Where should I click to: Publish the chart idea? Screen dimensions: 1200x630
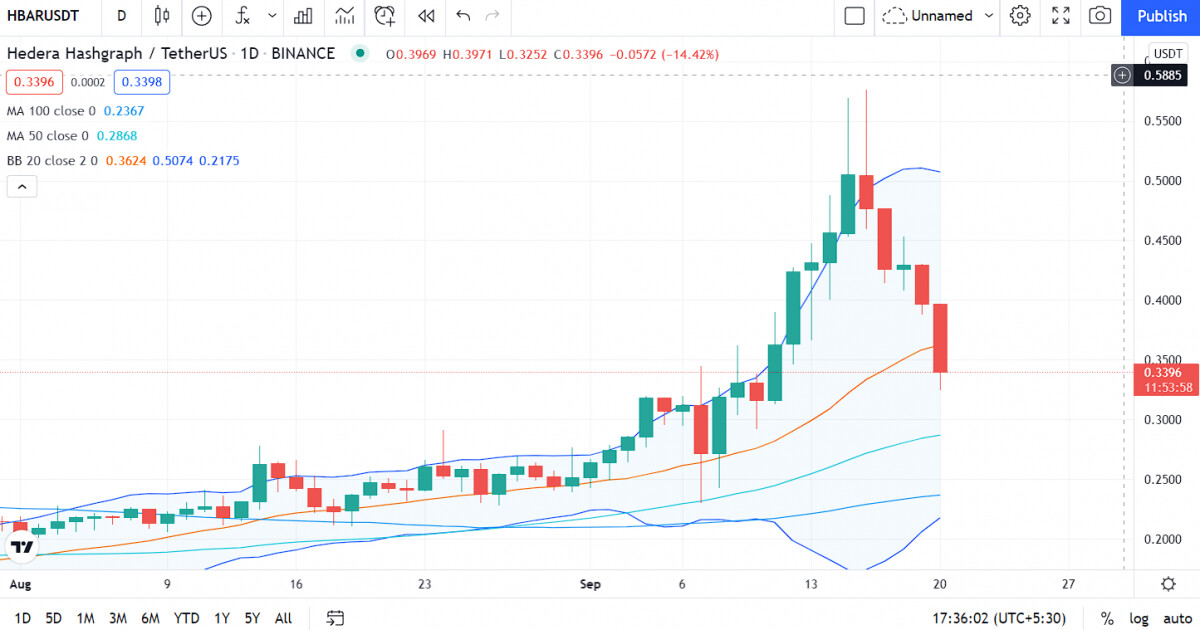(1162, 16)
